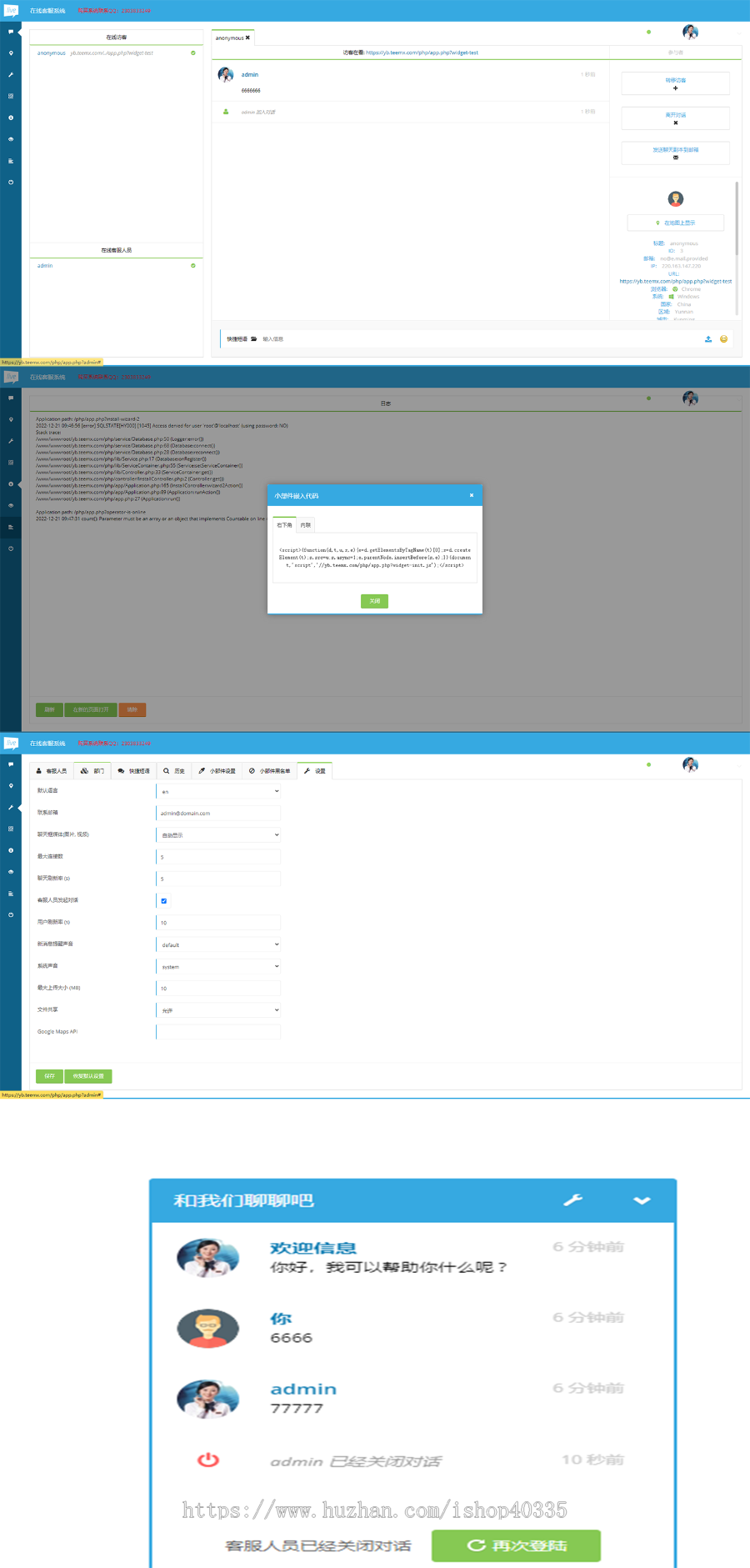Open the chat bubble sidebar icon in top screen
750x1568 pixels.
(11, 32)
